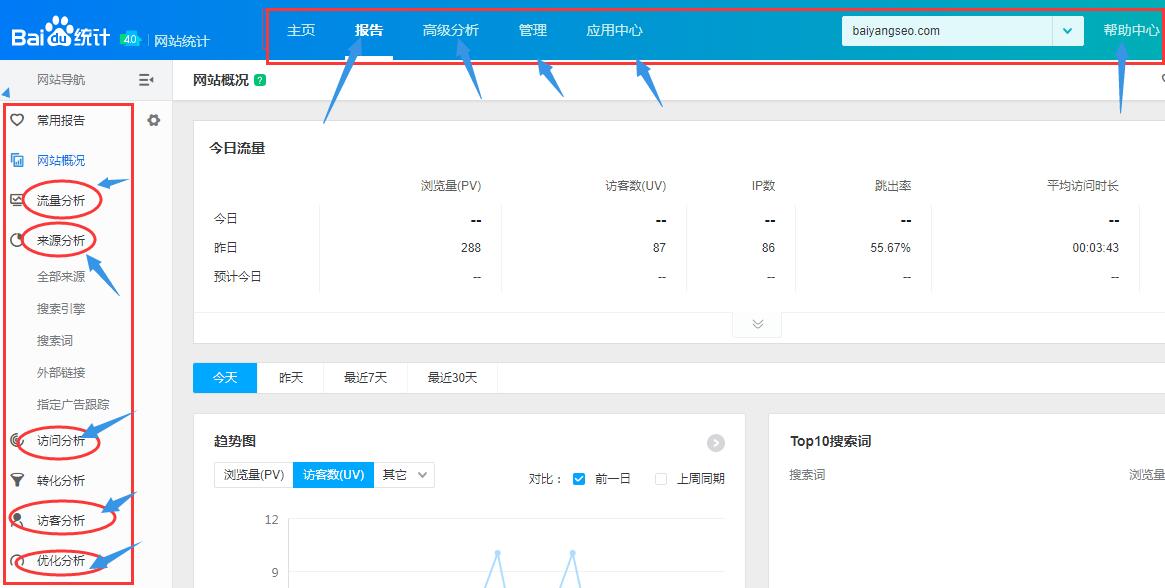
Task: Open the 应用中心 tab
Action: tap(614, 30)
